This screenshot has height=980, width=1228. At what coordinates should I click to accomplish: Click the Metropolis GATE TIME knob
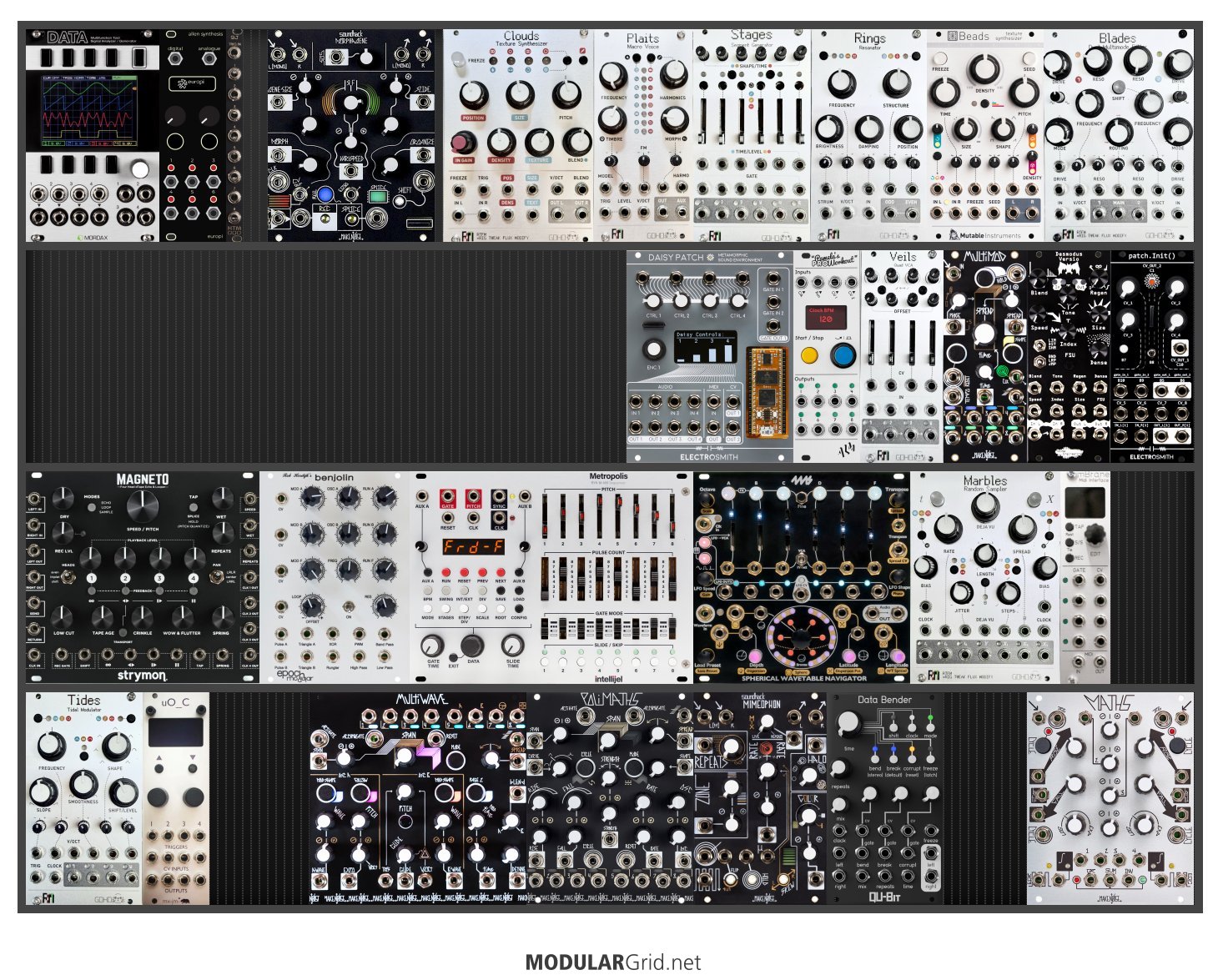[434, 644]
